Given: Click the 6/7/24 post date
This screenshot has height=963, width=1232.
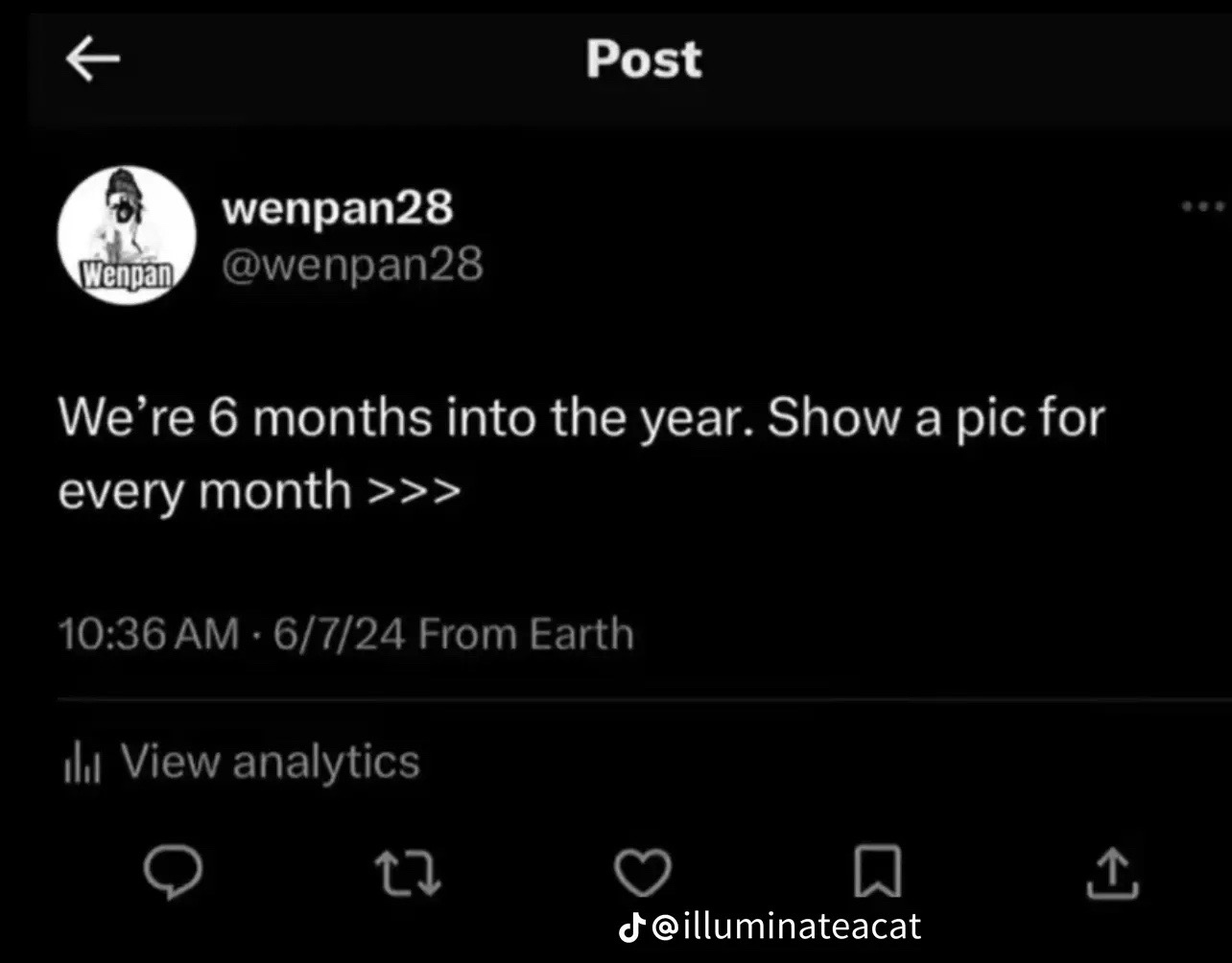Looking at the screenshot, I should 340,635.
